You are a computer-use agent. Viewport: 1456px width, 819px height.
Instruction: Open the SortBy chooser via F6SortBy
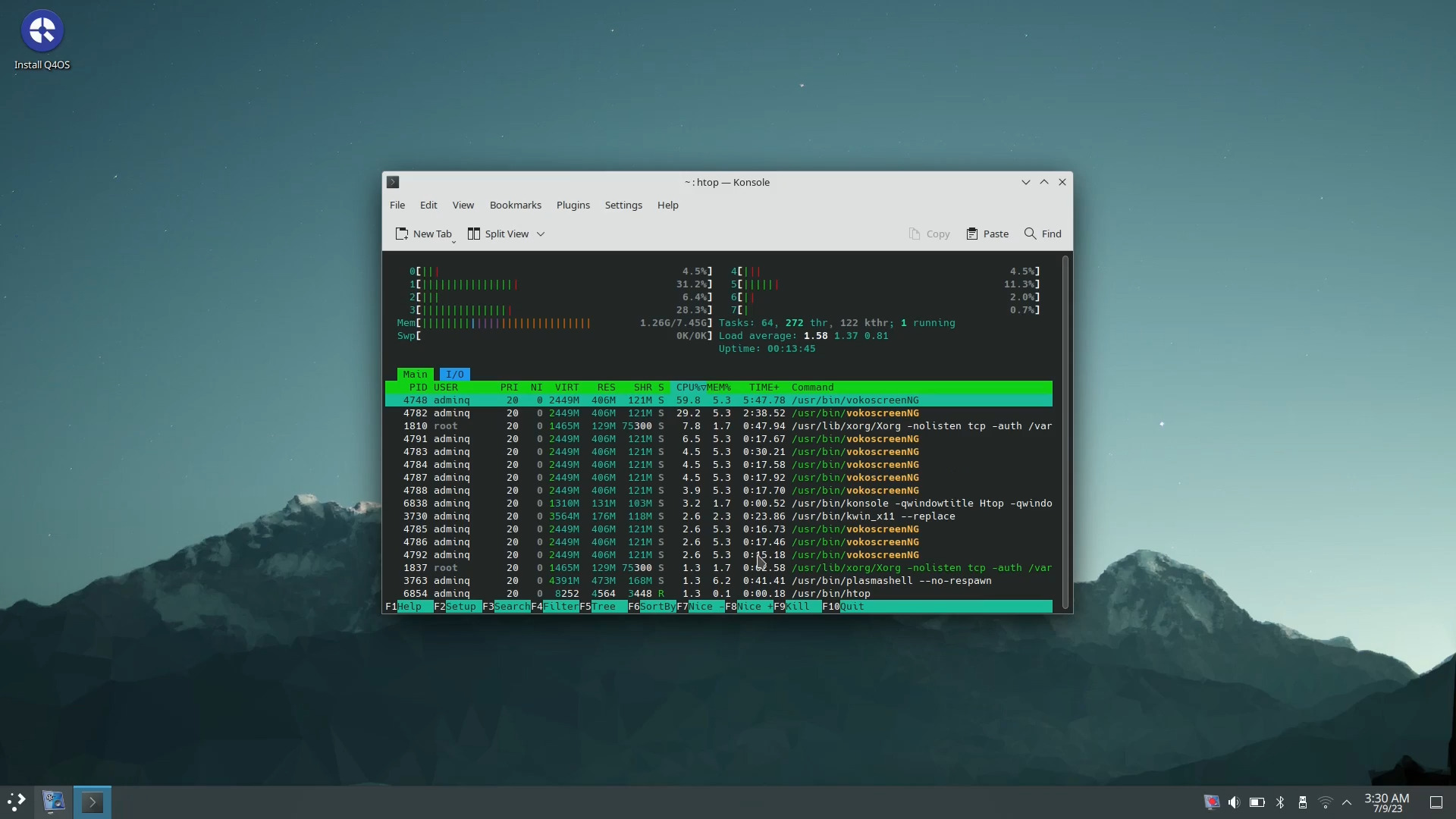click(652, 606)
